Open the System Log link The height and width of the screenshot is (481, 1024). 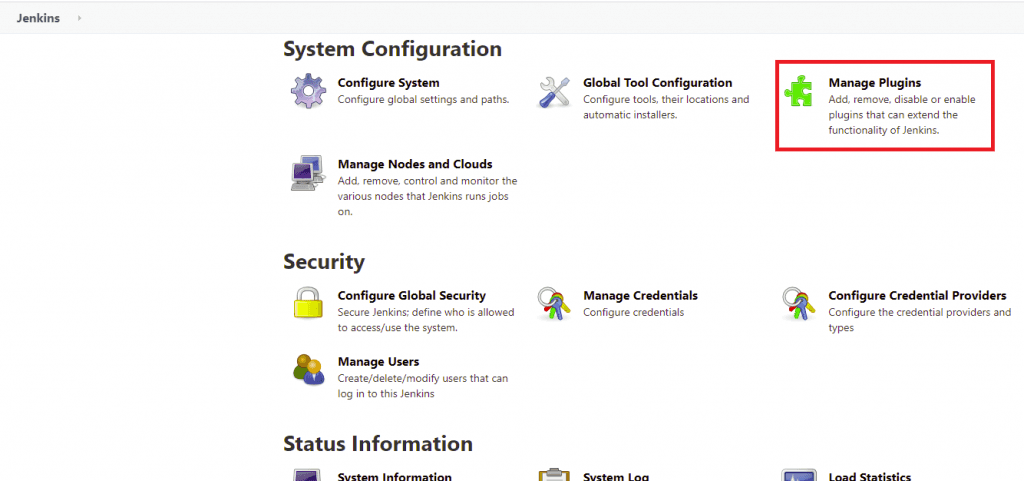click(x=616, y=476)
